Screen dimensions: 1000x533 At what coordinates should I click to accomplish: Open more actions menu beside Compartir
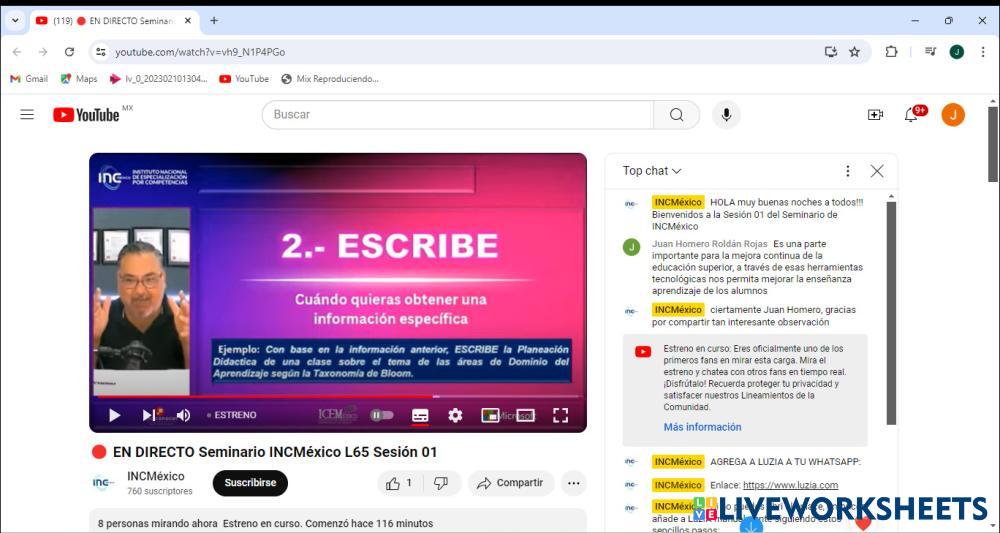click(573, 483)
